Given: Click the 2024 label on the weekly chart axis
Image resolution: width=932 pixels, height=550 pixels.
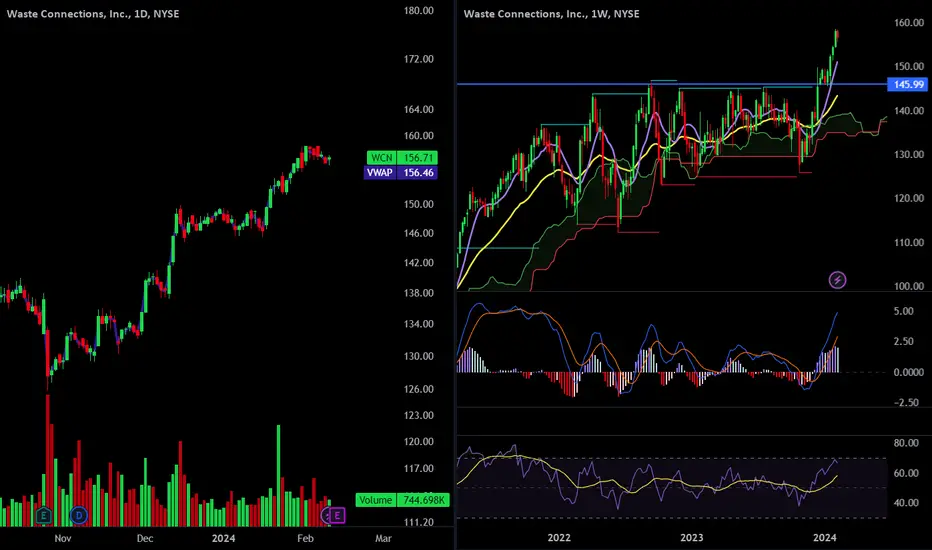Looking at the screenshot, I should (824, 538).
